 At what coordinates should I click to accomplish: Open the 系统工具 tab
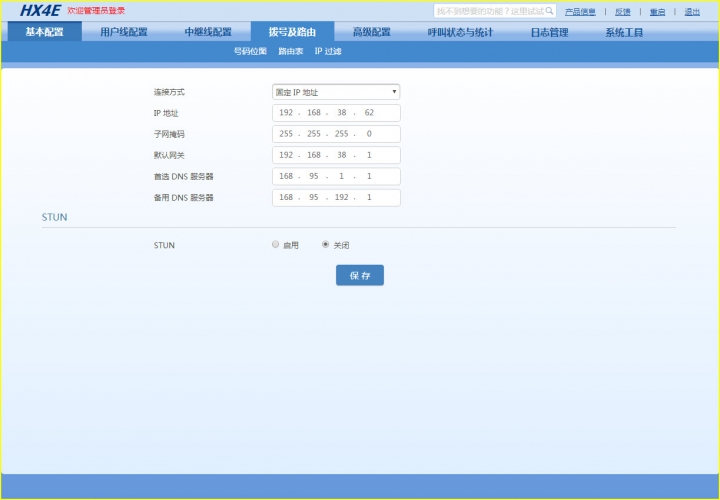pyautogui.click(x=624, y=32)
